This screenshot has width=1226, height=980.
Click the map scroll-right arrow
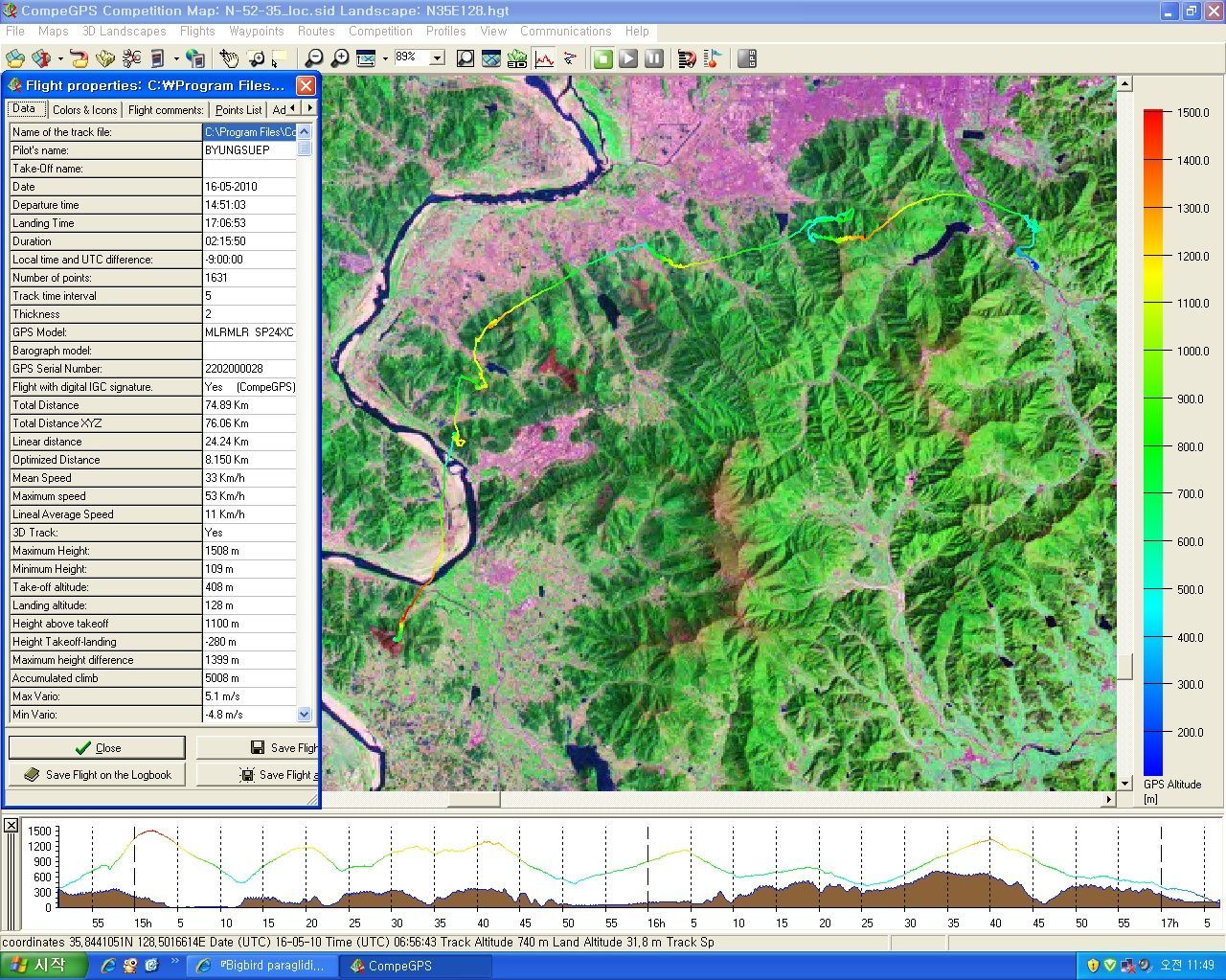1109,798
